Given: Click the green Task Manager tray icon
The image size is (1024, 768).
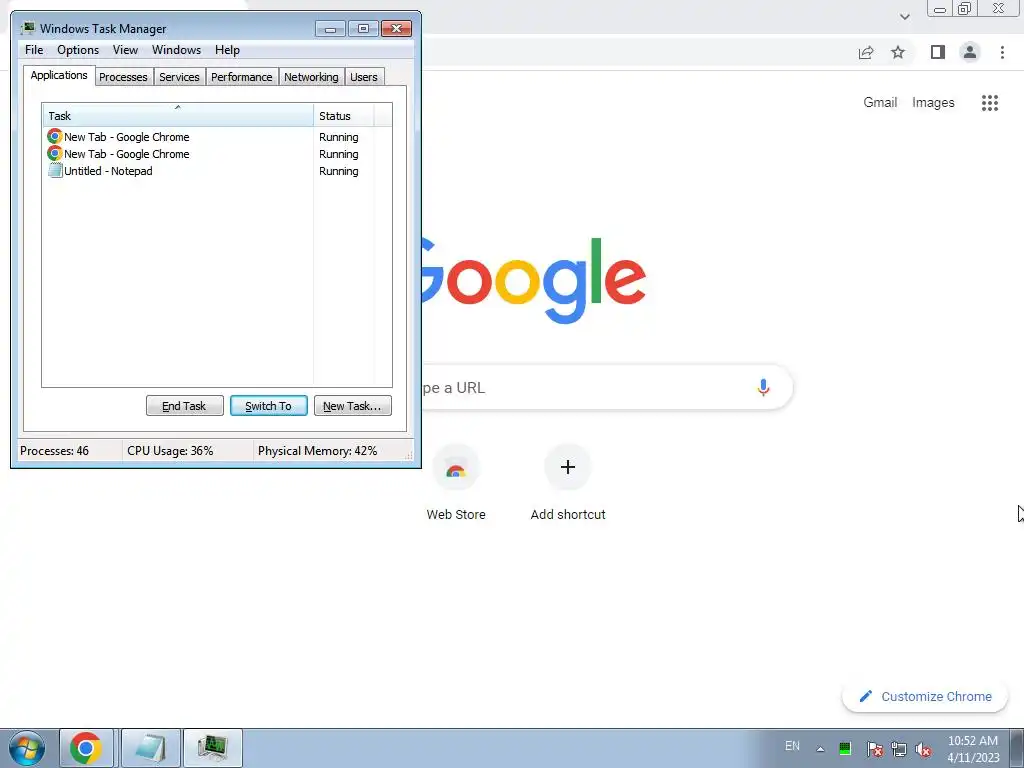Looking at the screenshot, I should [x=845, y=748].
